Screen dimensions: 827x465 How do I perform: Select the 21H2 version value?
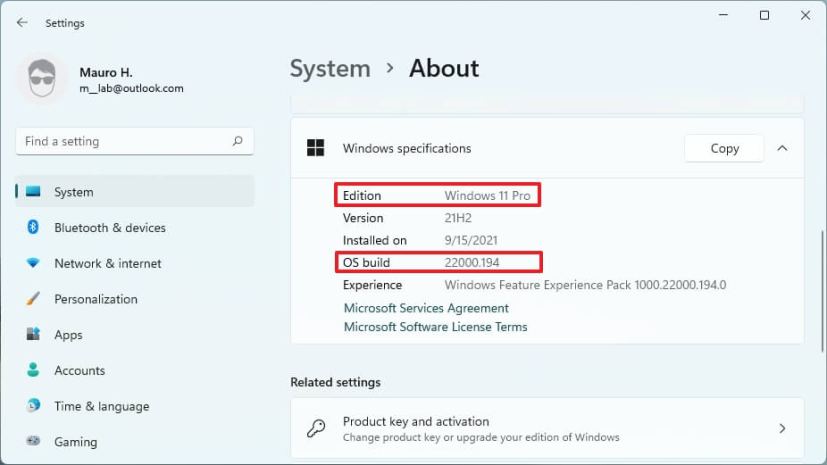[458, 218]
